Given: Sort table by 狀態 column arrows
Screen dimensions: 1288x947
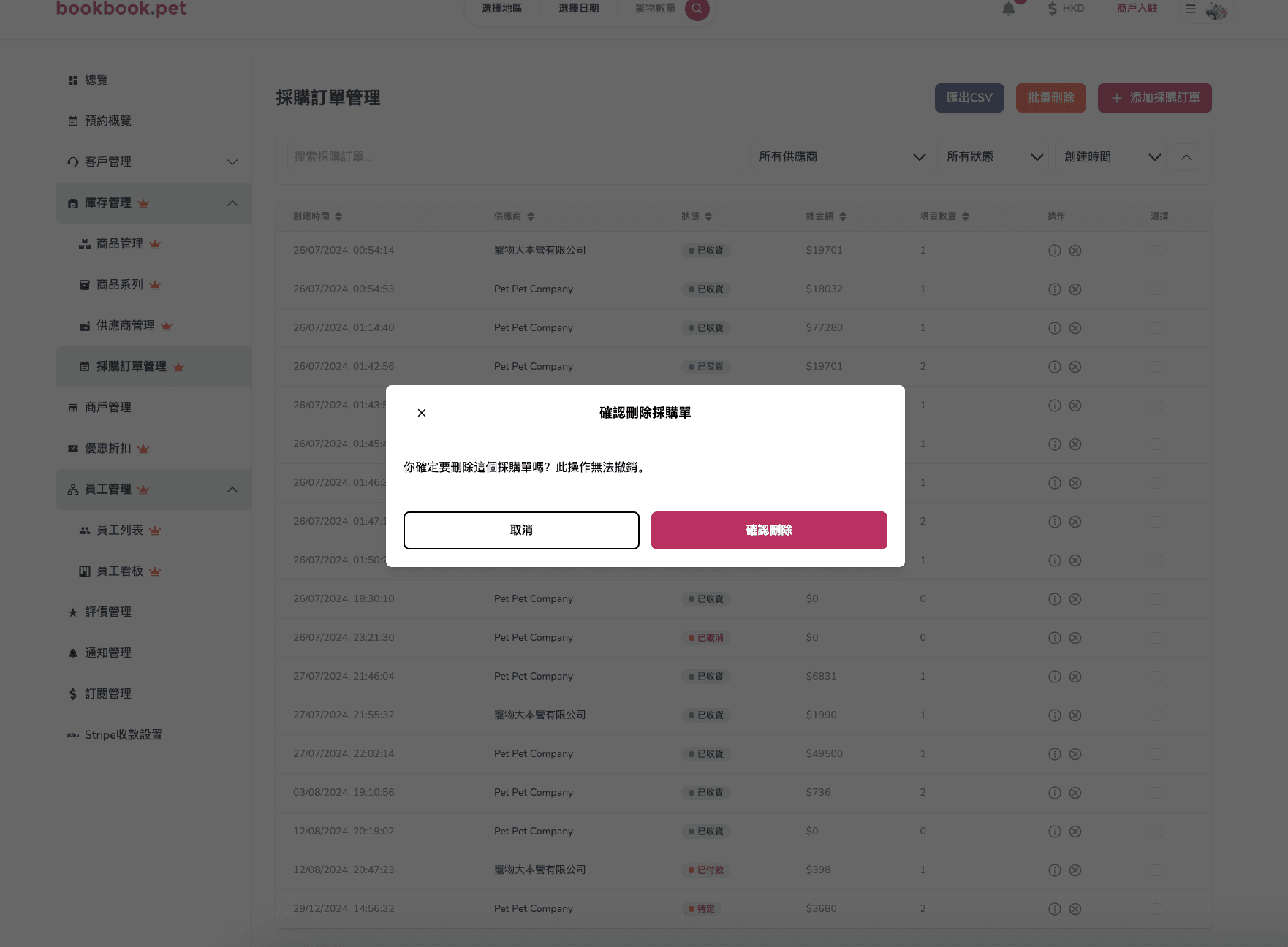Looking at the screenshot, I should [x=708, y=216].
